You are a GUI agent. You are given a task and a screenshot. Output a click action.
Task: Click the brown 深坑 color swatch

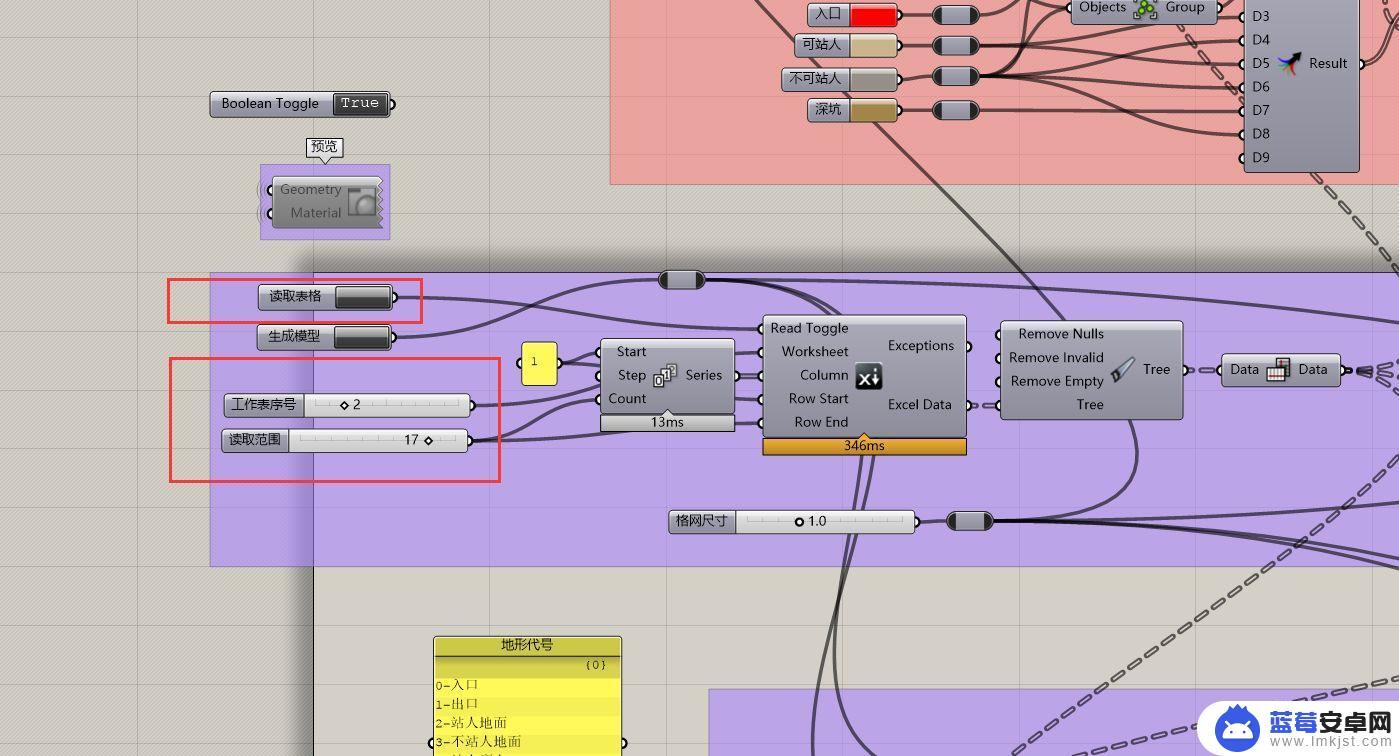pyautogui.click(x=873, y=110)
